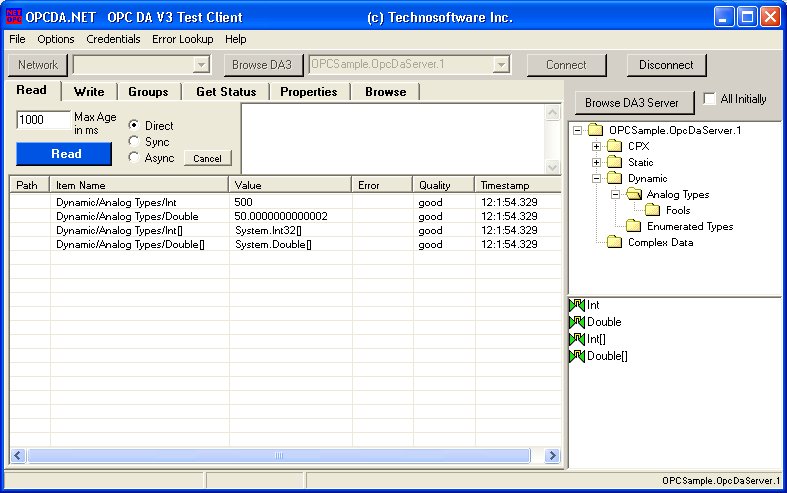Image resolution: width=787 pixels, height=493 pixels.
Task: Click the Quality column header
Action: tap(444, 185)
